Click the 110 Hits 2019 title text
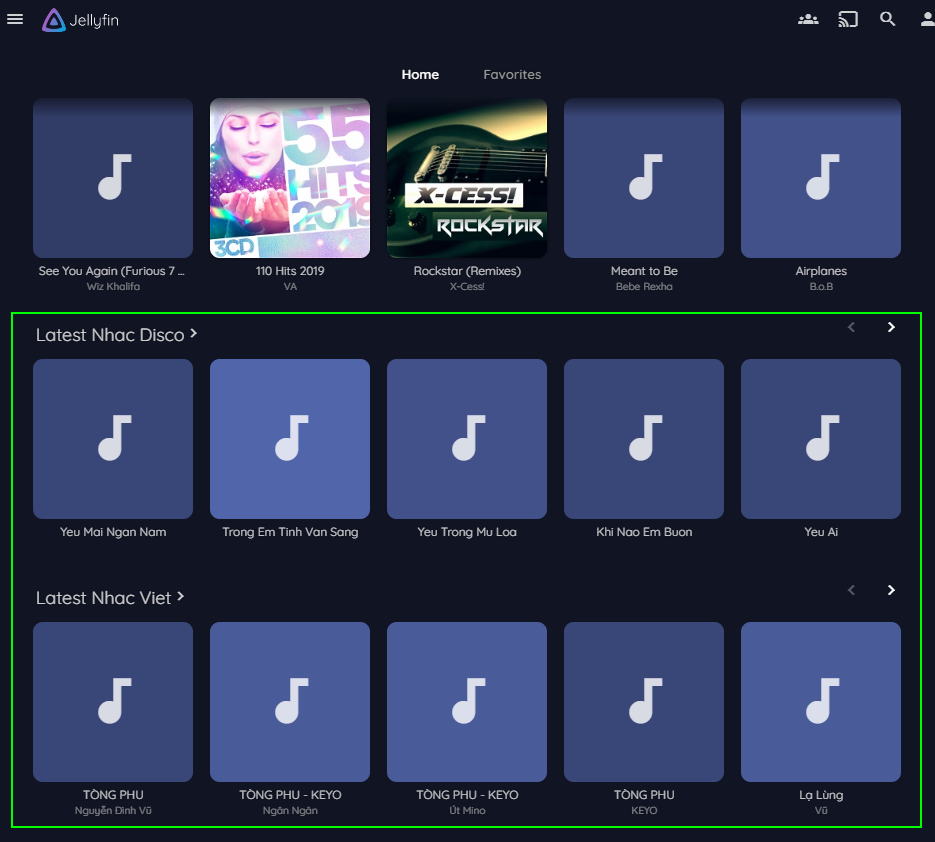Viewport: 935px width, 842px height. pyautogui.click(x=290, y=271)
